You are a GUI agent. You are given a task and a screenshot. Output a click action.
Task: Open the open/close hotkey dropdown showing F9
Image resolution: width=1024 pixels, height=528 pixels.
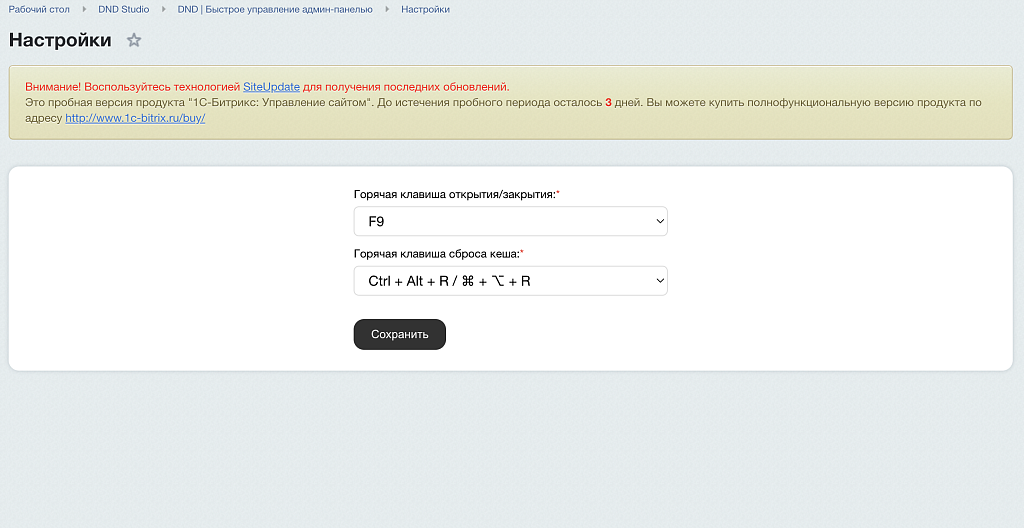tap(510, 221)
